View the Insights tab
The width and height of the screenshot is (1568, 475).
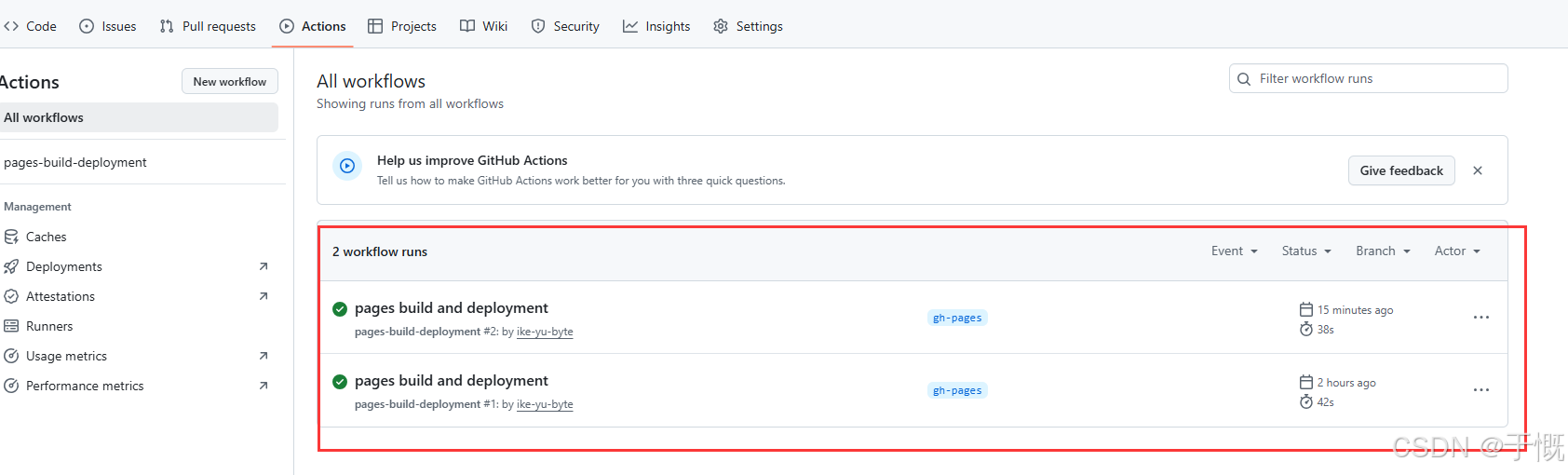pyautogui.click(x=656, y=26)
